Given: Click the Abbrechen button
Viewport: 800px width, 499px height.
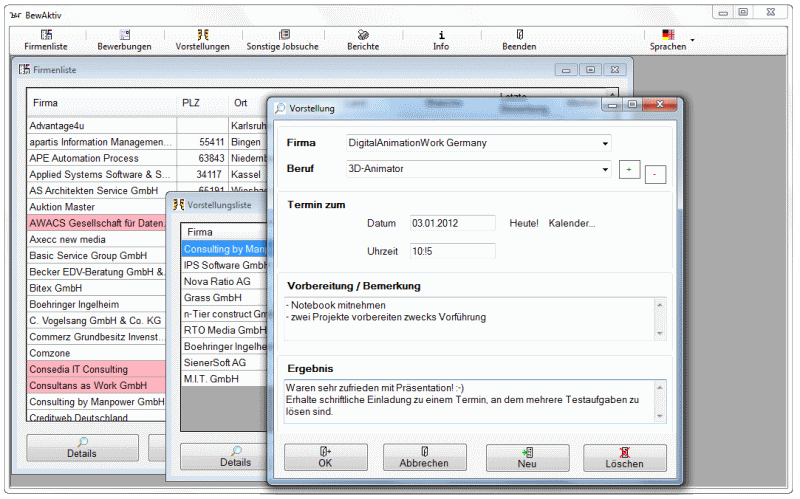Looking at the screenshot, I should click(x=424, y=457).
